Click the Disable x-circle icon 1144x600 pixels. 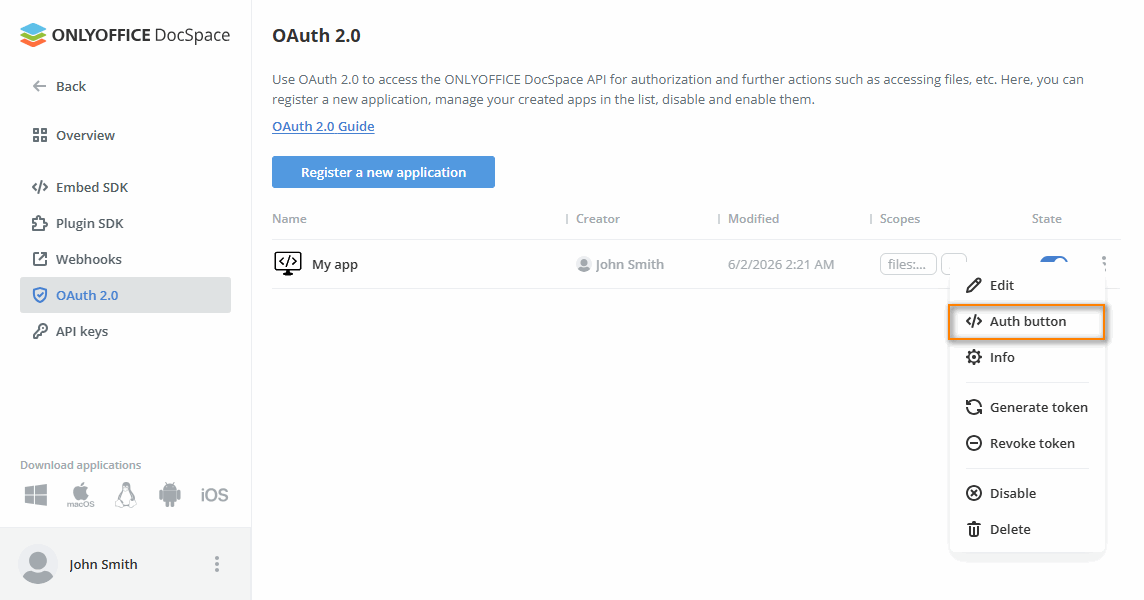coord(973,493)
